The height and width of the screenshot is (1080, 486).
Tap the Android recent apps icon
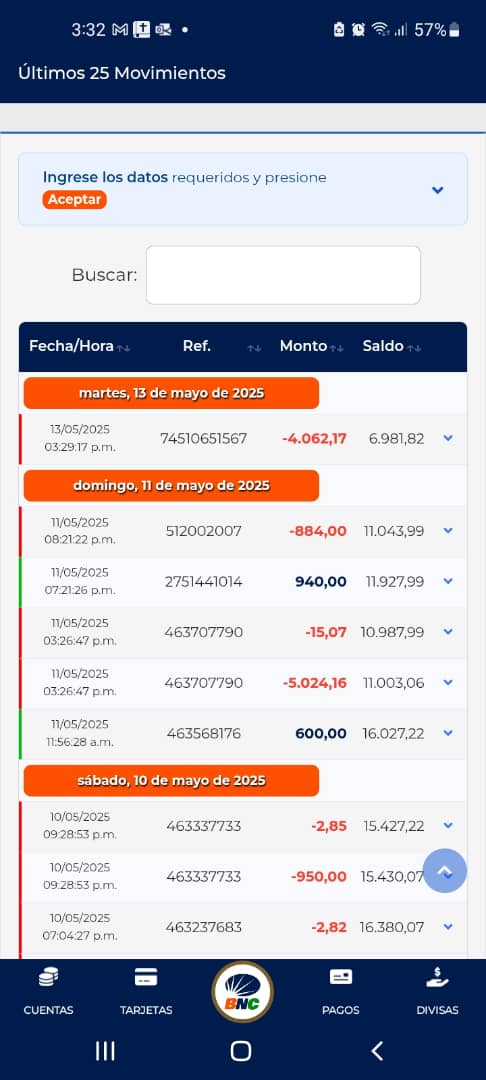pyautogui.click(x=105, y=1050)
